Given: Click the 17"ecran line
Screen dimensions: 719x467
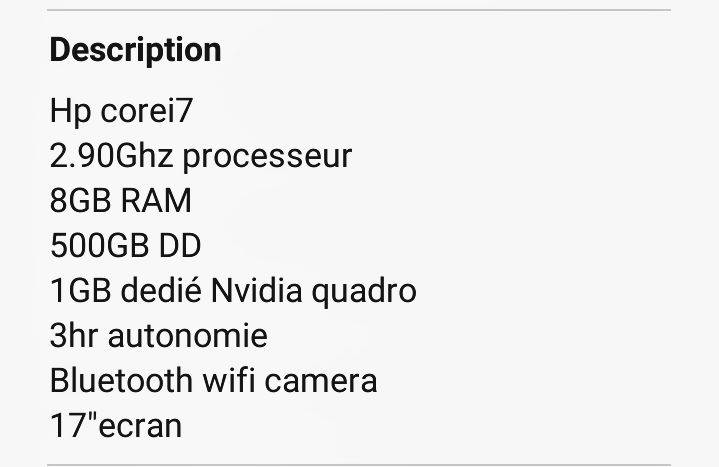Looking at the screenshot, I should [116, 425].
